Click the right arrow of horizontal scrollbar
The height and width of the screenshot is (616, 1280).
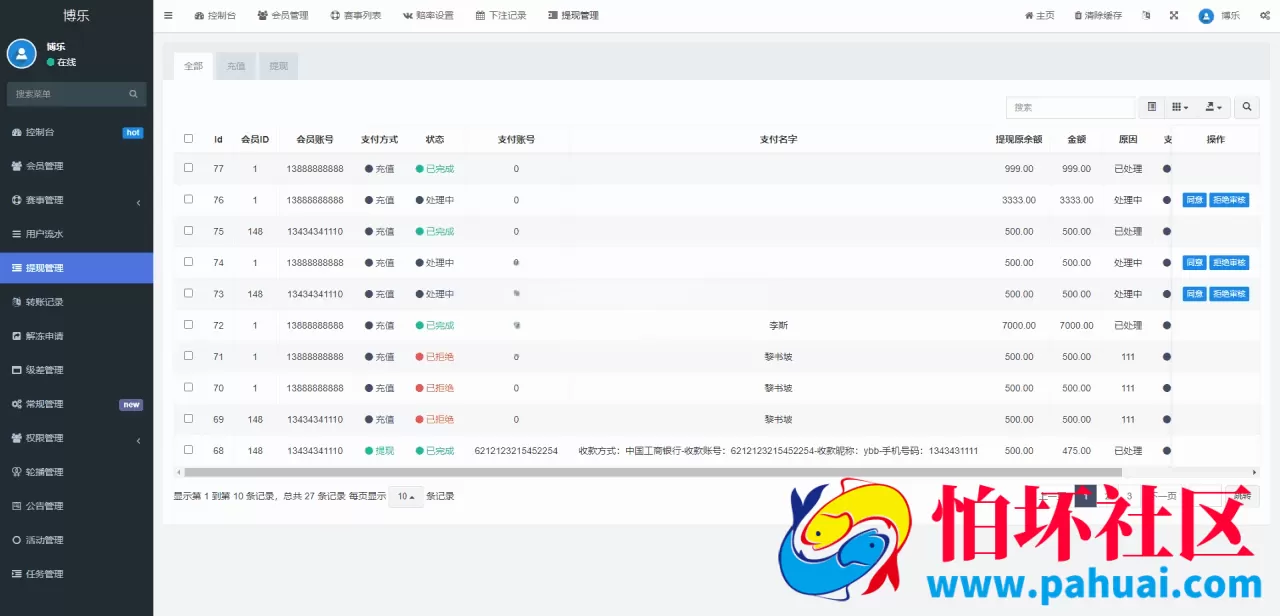(x=1255, y=472)
